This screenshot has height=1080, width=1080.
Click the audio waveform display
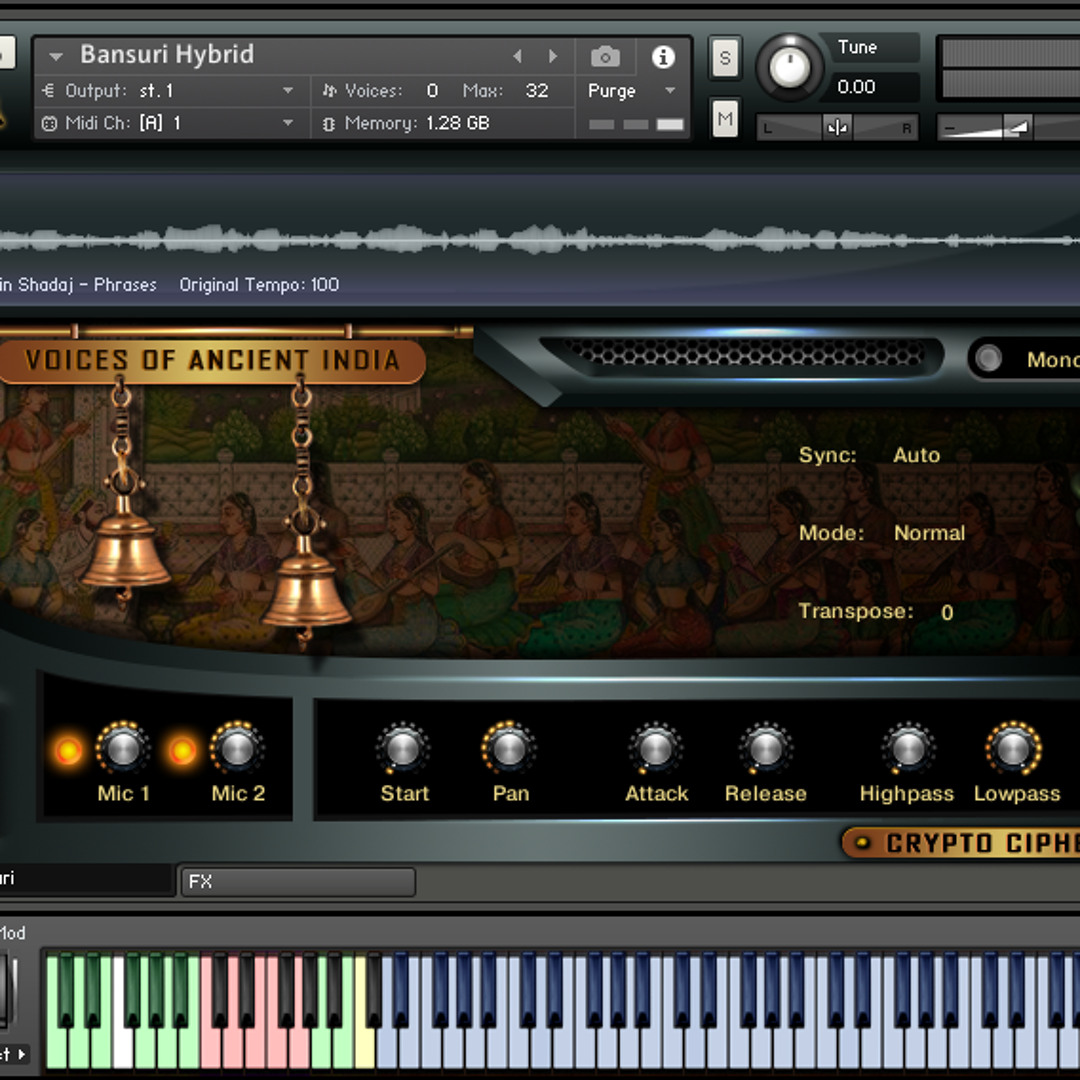[x=540, y=239]
